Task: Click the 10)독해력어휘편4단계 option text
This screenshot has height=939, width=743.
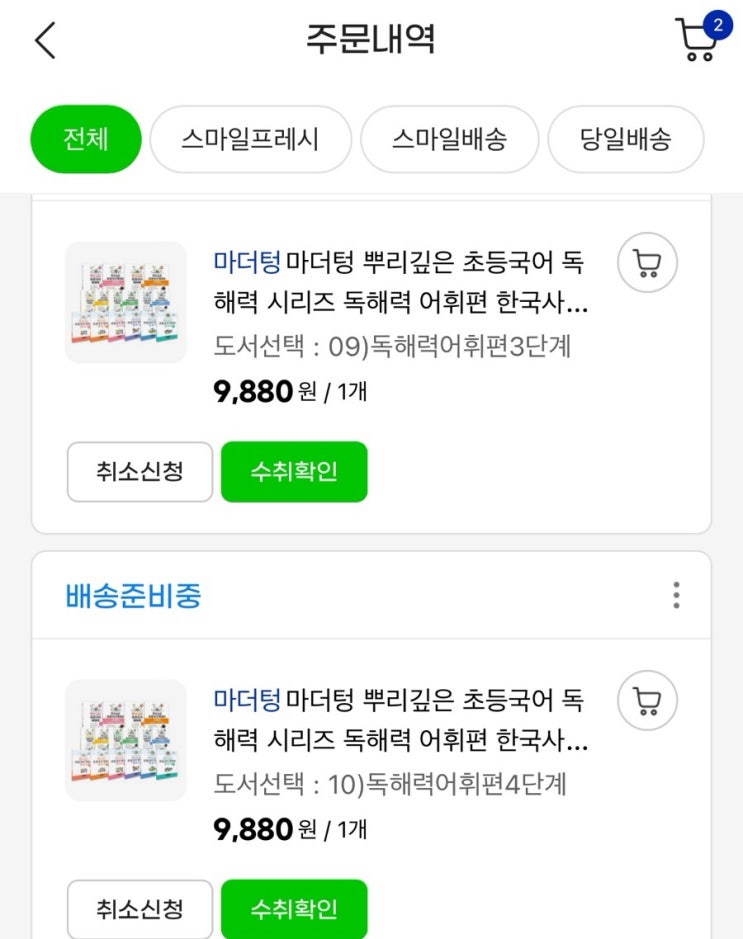Action: (x=390, y=784)
